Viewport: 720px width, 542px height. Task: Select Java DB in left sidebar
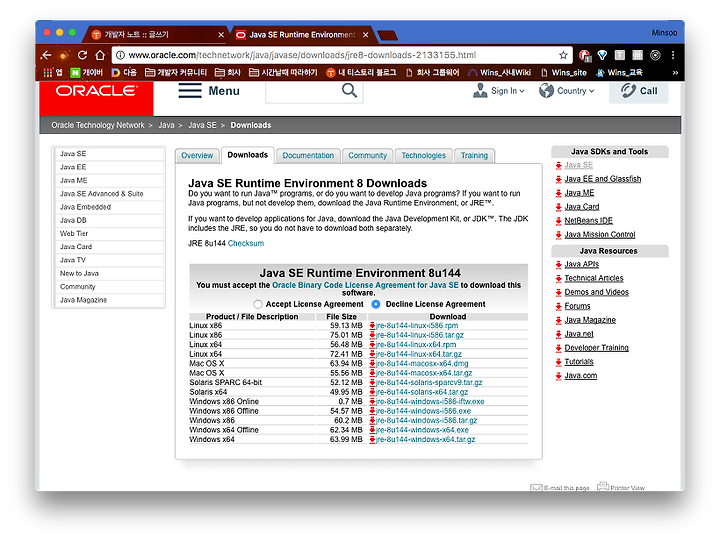(x=109, y=220)
